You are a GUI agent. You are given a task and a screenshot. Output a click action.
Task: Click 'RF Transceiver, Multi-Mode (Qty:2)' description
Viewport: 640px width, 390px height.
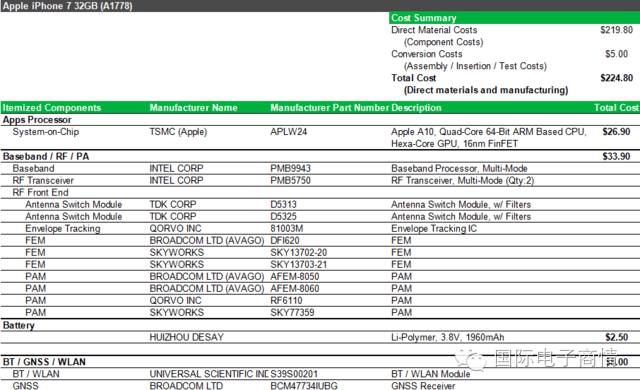tap(462, 180)
